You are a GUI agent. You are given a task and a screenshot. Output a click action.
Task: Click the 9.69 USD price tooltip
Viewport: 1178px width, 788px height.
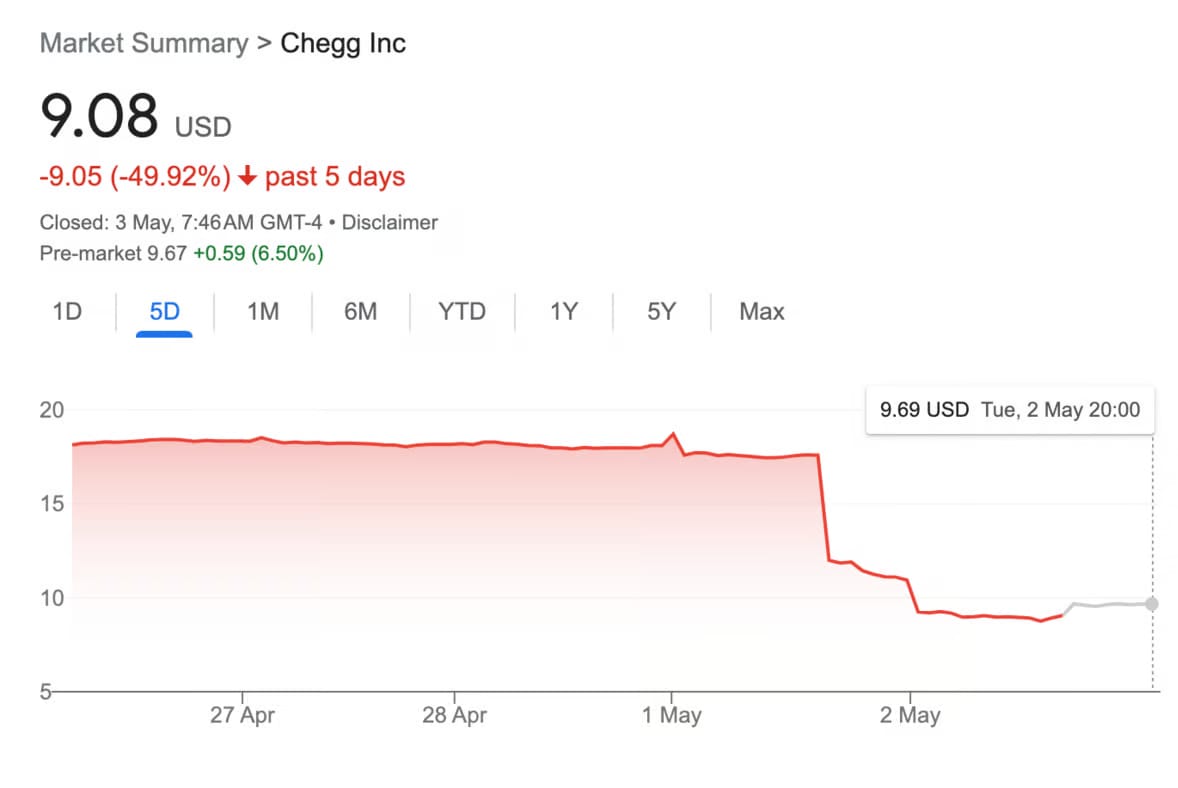click(1010, 410)
